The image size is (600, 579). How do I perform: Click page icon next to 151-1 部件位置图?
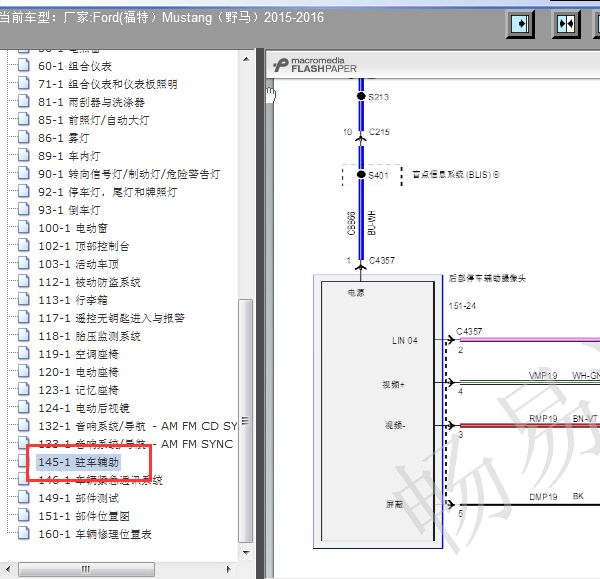pos(24,515)
